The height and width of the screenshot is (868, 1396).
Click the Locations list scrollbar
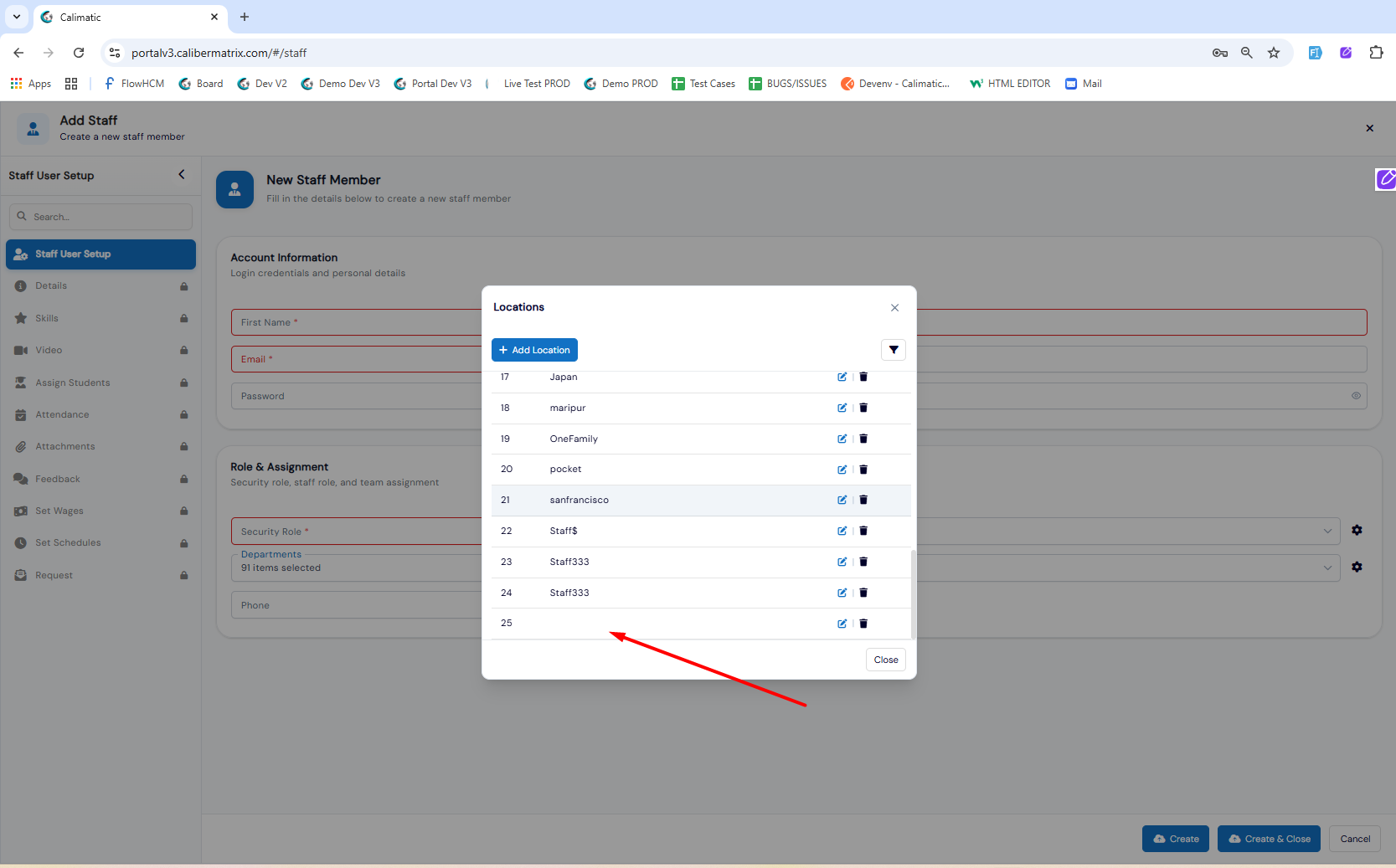click(913, 593)
